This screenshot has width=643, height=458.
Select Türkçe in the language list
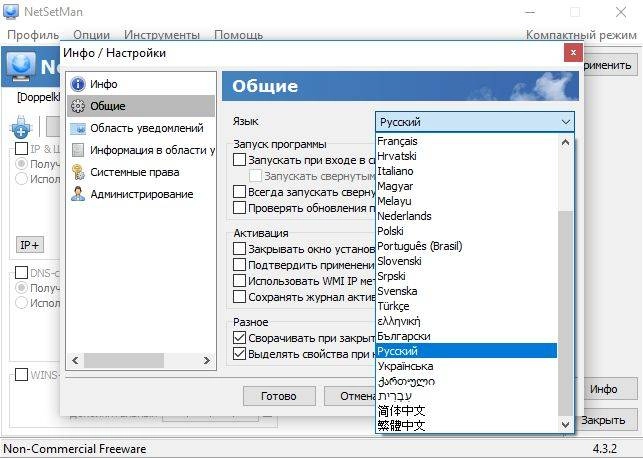pos(466,306)
